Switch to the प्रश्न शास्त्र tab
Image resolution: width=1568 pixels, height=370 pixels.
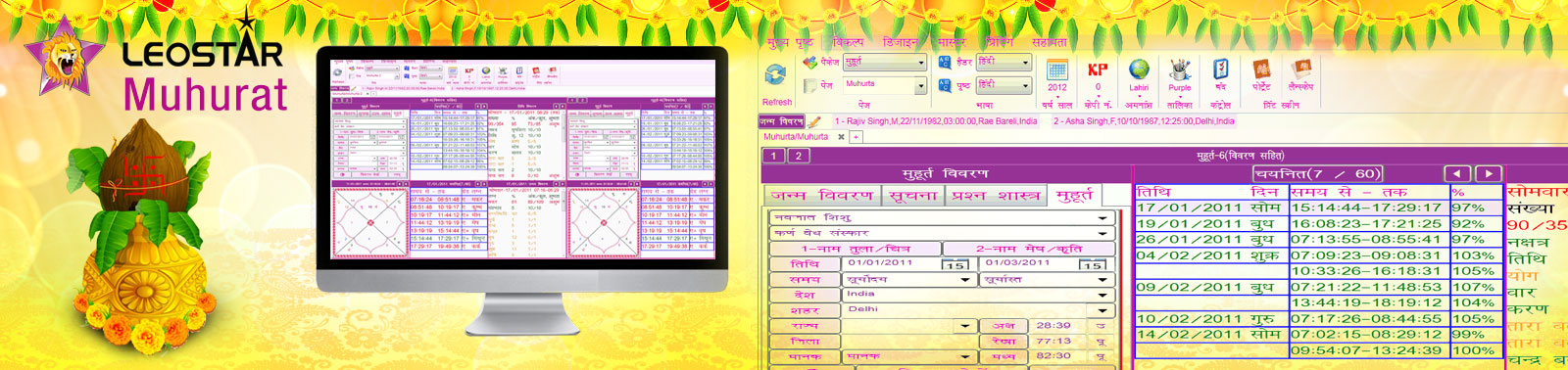point(996,196)
